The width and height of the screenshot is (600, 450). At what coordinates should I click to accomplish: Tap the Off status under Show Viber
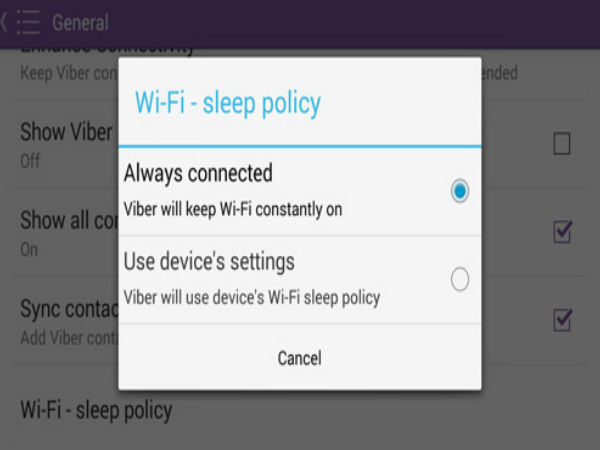tap(30, 161)
